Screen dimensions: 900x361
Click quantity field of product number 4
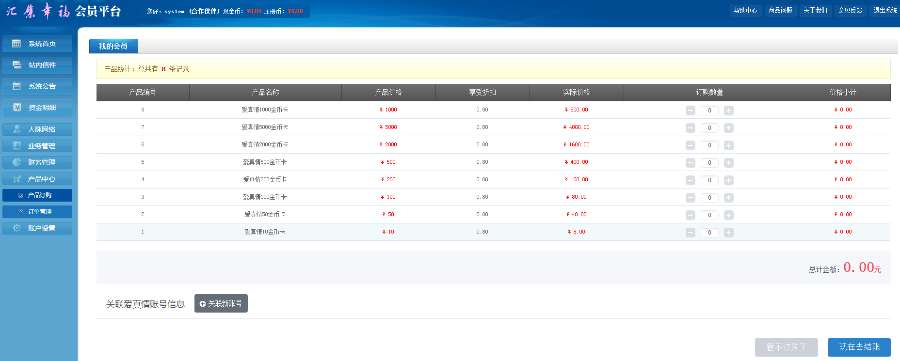pos(709,180)
